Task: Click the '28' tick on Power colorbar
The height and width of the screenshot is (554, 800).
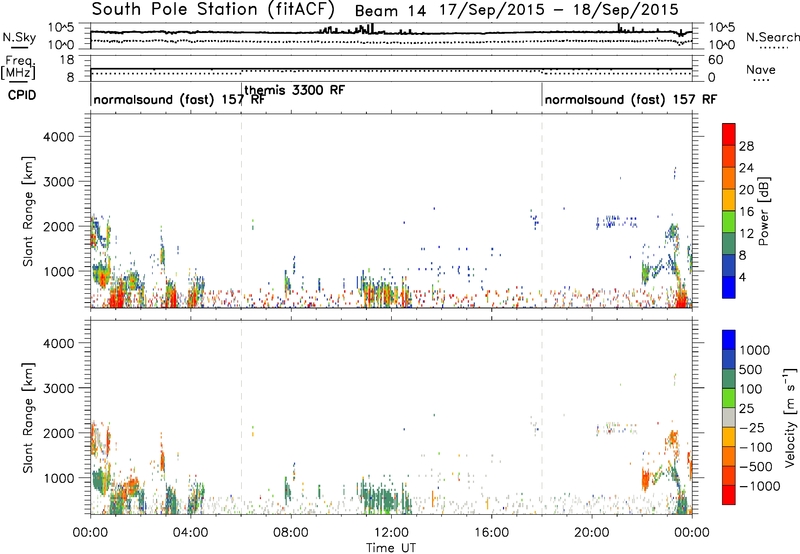Action: 746,146
